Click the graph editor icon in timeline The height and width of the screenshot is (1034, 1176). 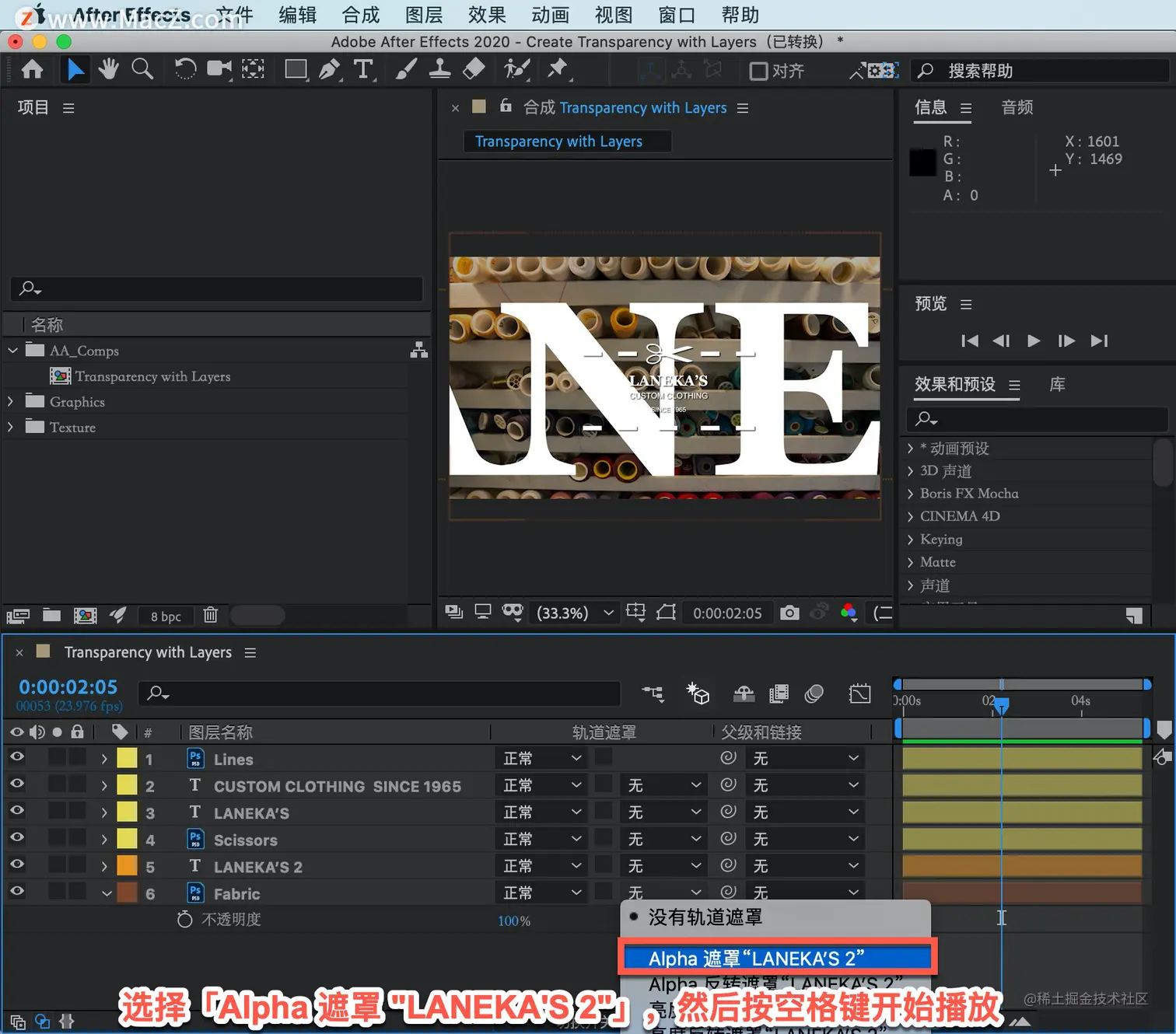coord(859,693)
